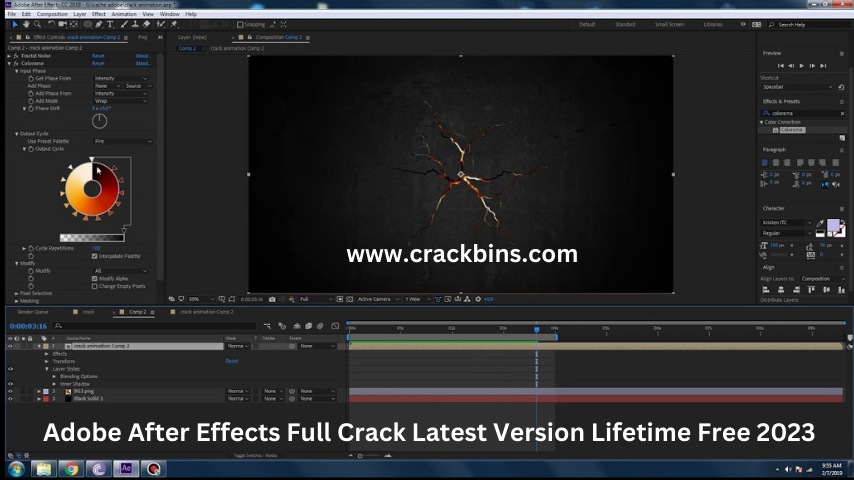
Task: Play the preview
Action: point(802,66)
